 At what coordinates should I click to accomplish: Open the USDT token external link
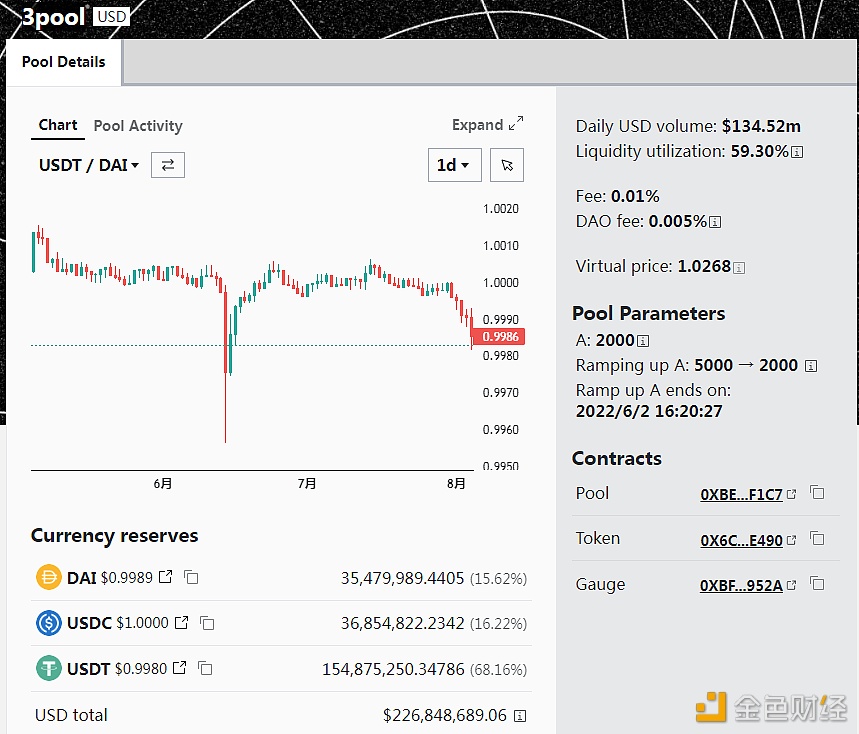coord(179,668)
